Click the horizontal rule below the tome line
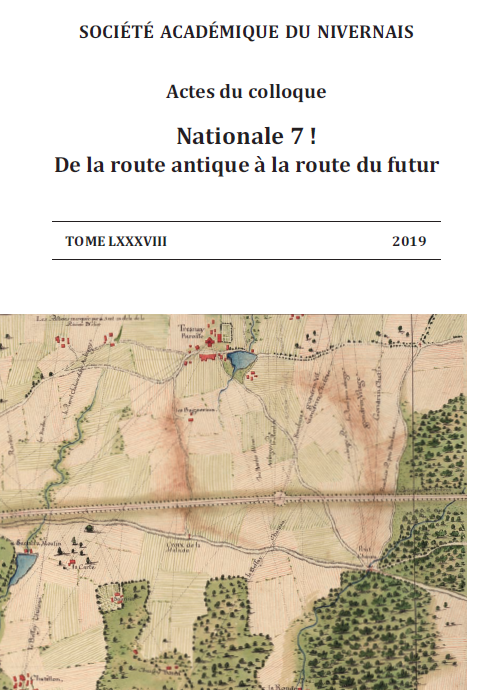484x690 pixels. 246,259
